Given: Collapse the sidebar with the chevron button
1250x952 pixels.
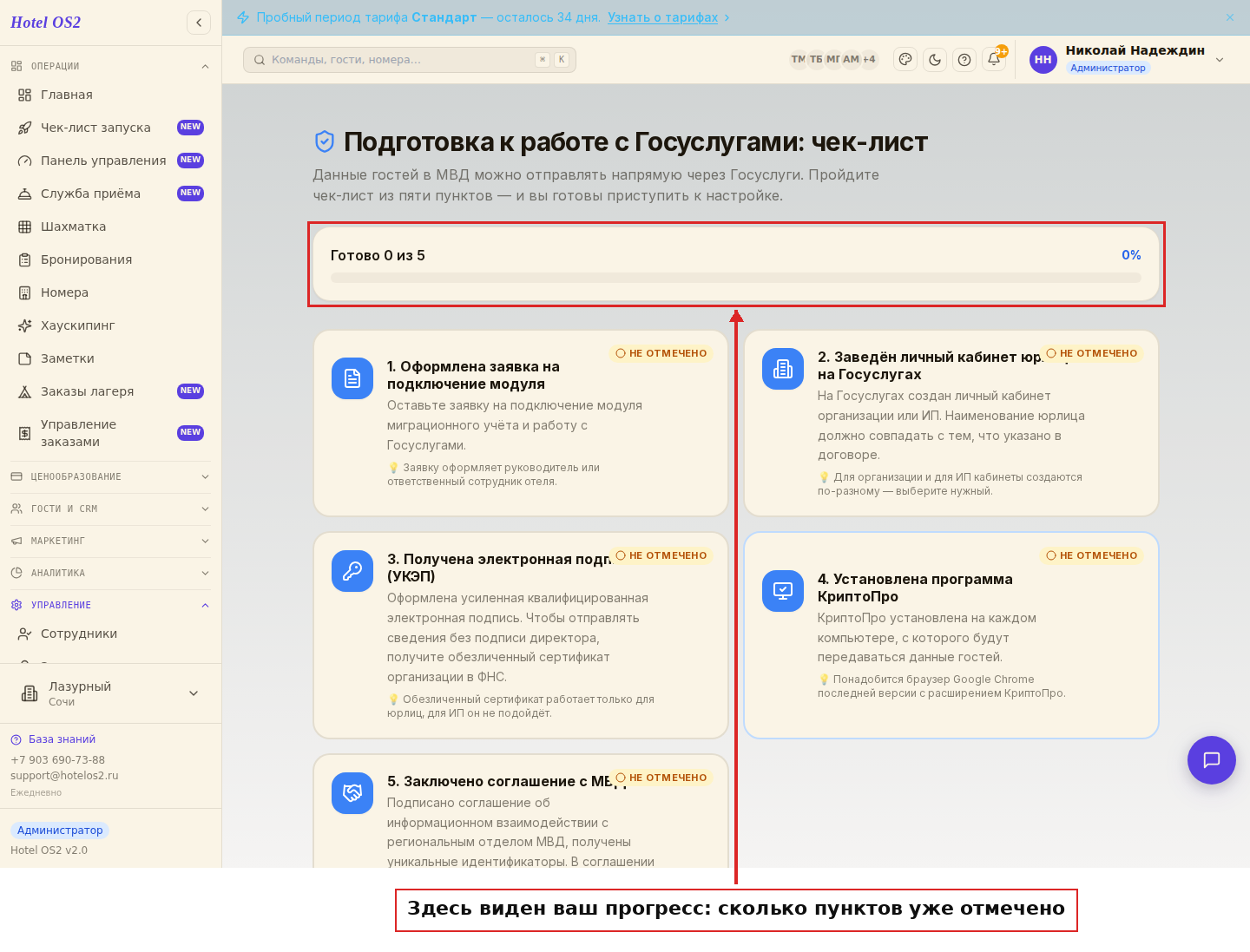Looking at the screenshot, I should coord(199,23).
